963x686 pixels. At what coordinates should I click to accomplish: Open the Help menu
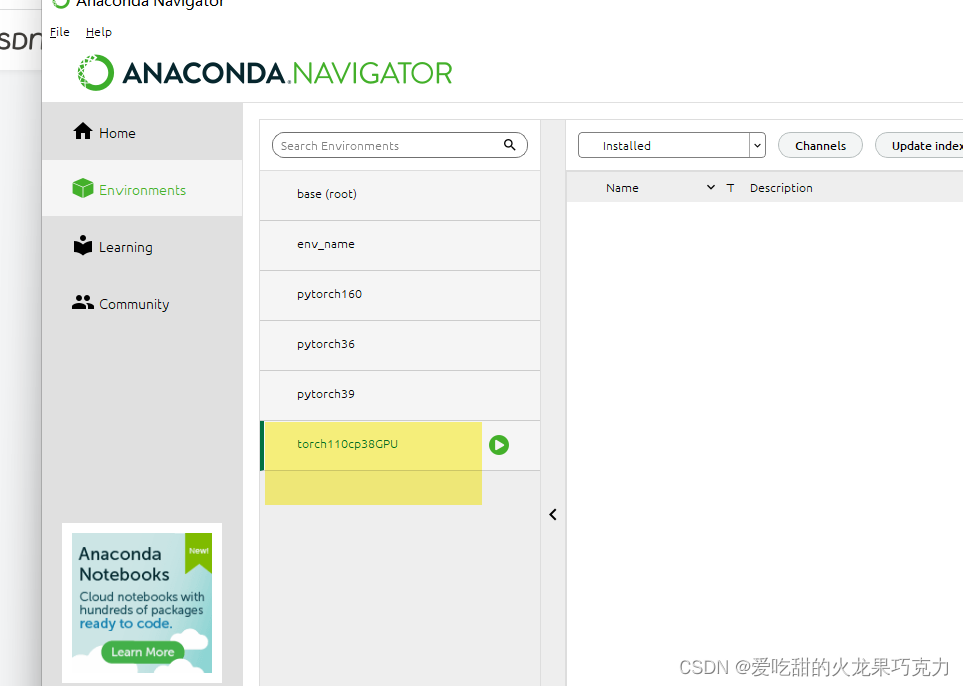[98, 32]
